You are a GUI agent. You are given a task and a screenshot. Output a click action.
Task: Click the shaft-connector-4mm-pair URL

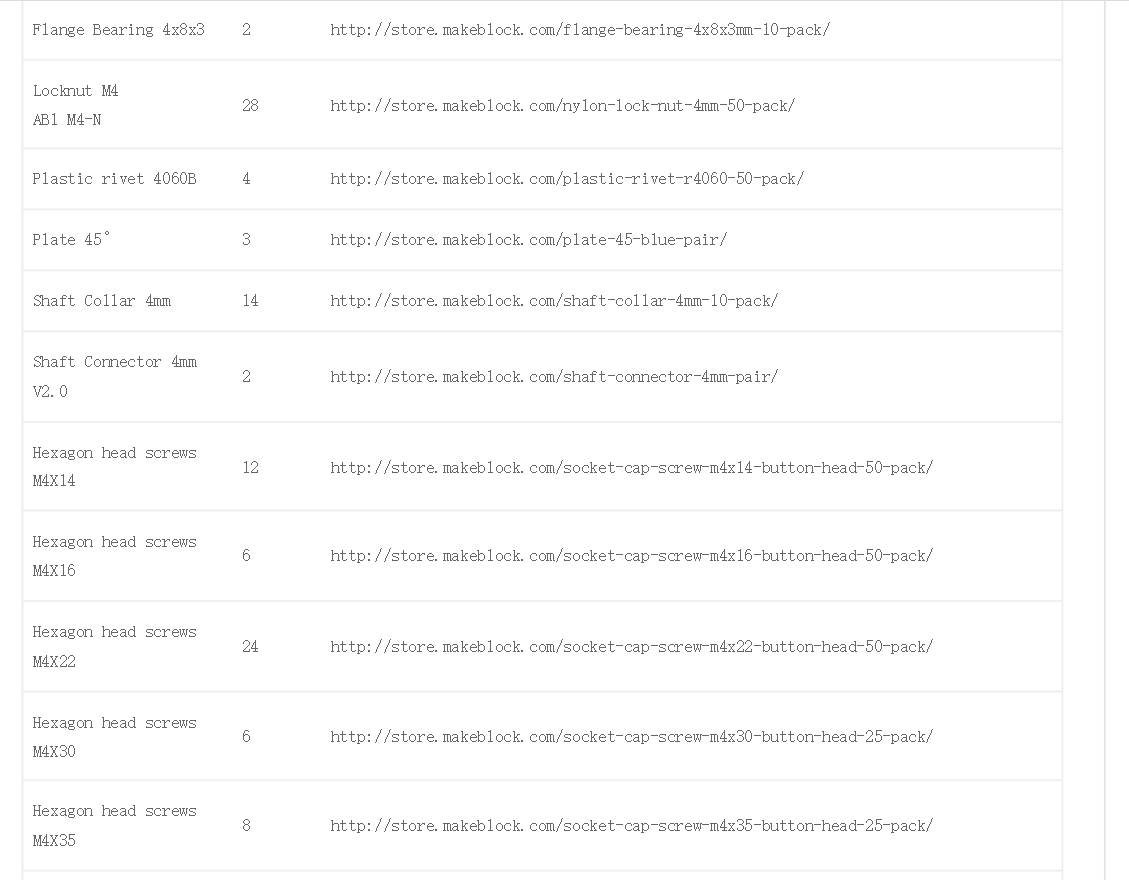pos(553,377)
